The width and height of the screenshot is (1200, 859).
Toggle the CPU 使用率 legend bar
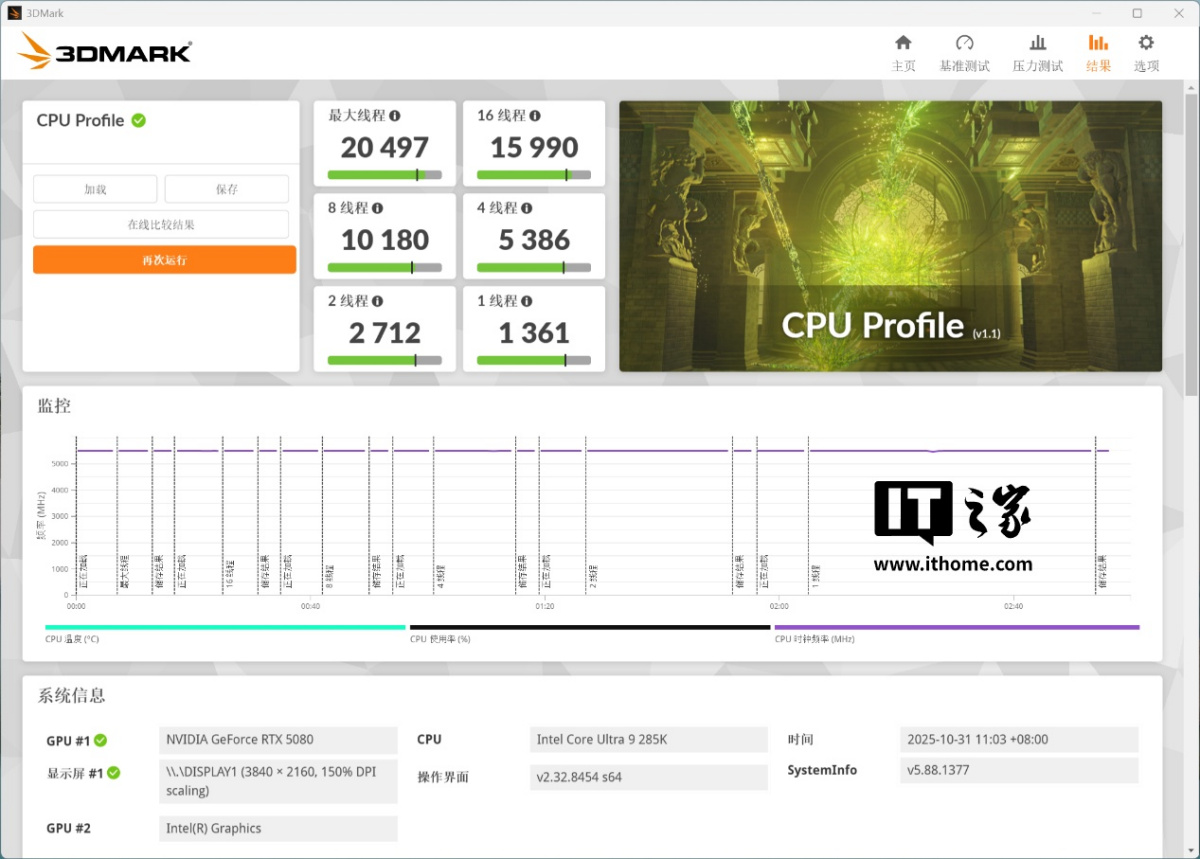click(x=590, y=627)
